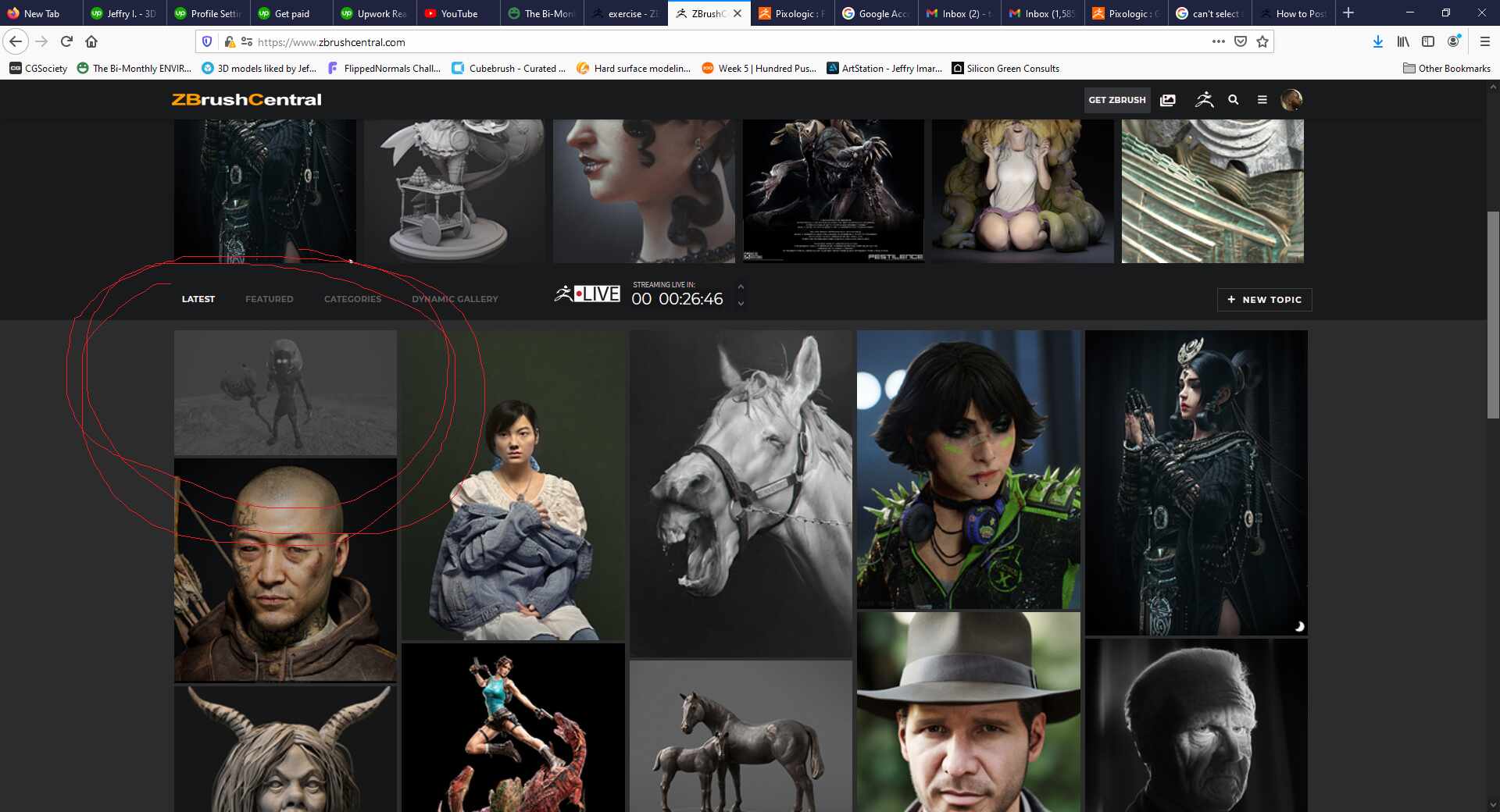Switch to the Get paid tab
Screen dimensions: 1500x812
pyautogui.click(x=291, y=13)
